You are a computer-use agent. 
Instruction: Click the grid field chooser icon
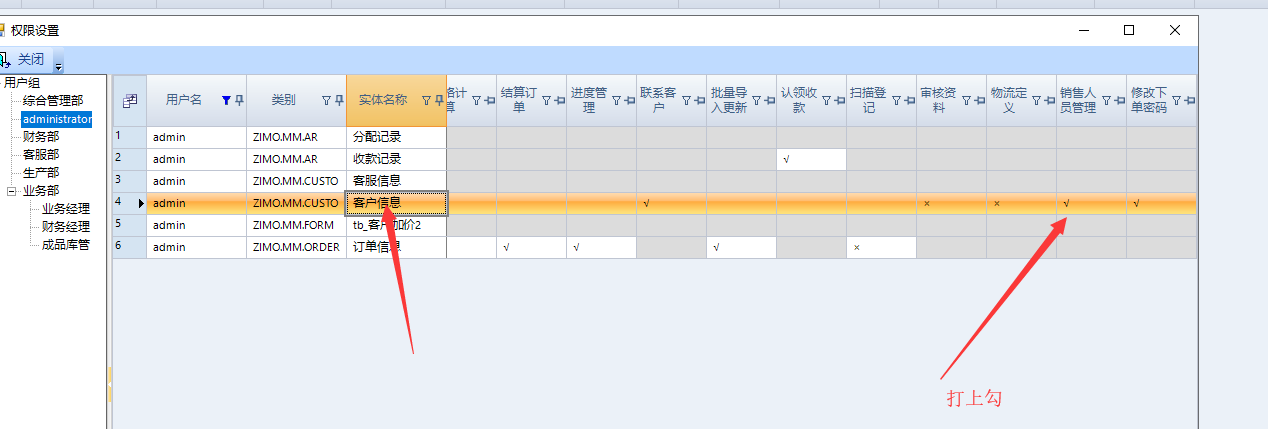point(129,100)
